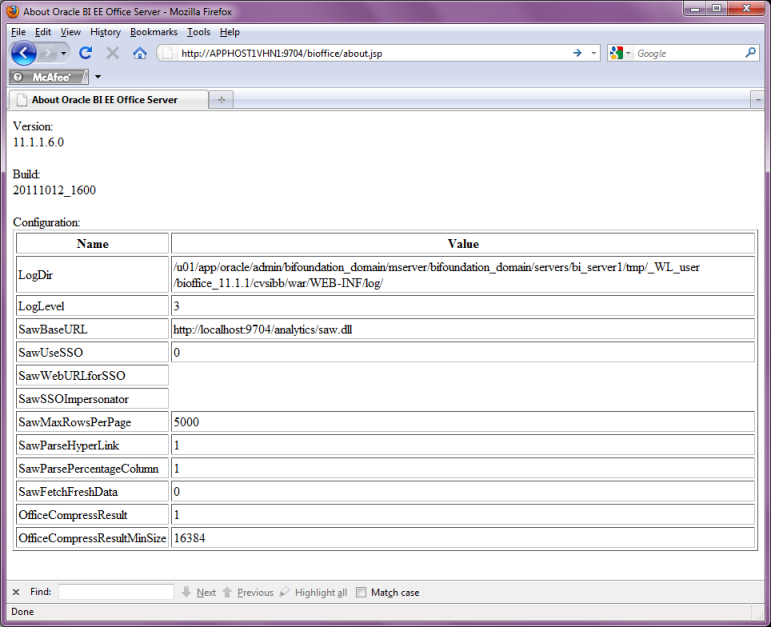771x627 pixels.
Task: Click the search magnifier icon
Action: coord(750,53)
